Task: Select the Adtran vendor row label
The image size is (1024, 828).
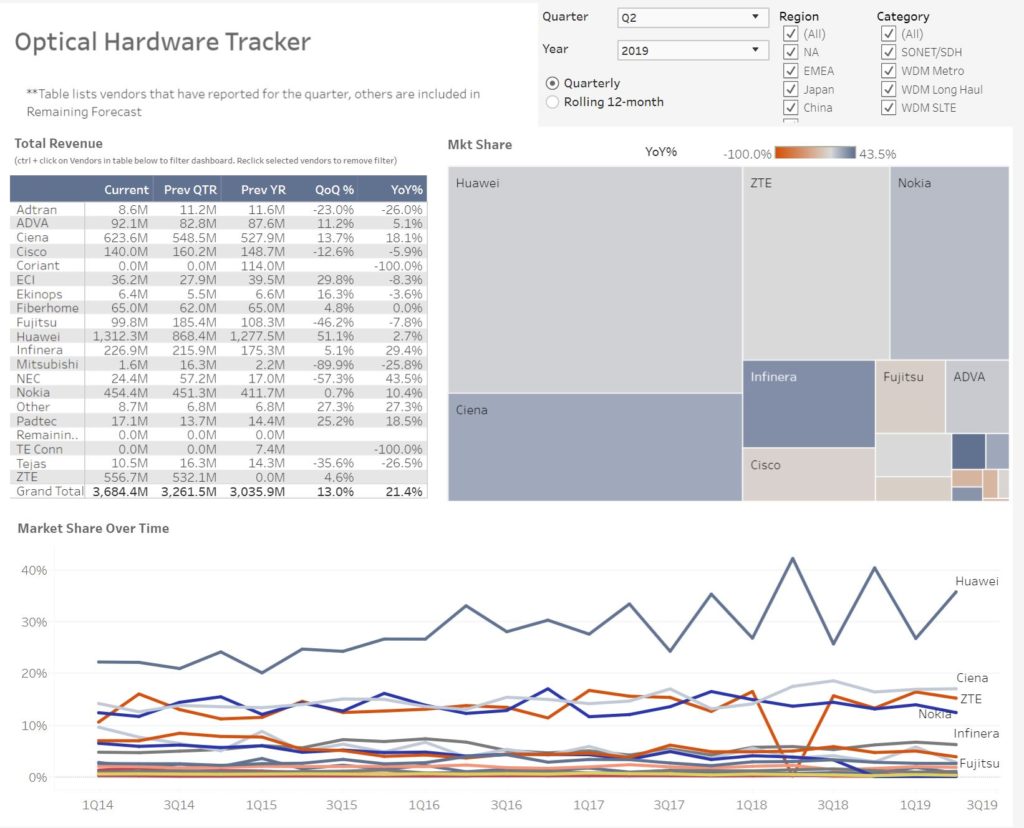Action: (37, 210)
